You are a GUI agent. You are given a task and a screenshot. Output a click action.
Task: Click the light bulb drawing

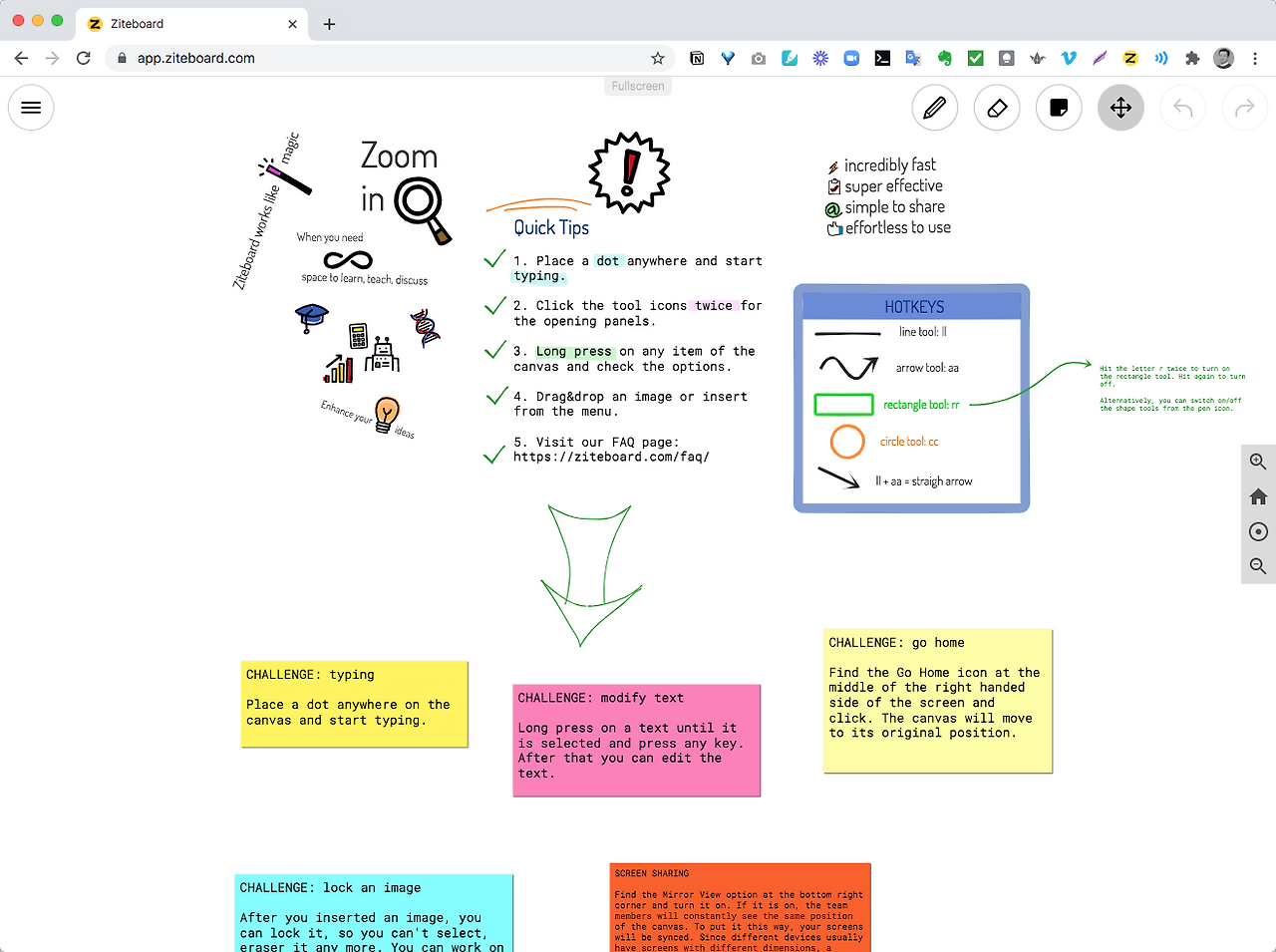coord(387,413)
